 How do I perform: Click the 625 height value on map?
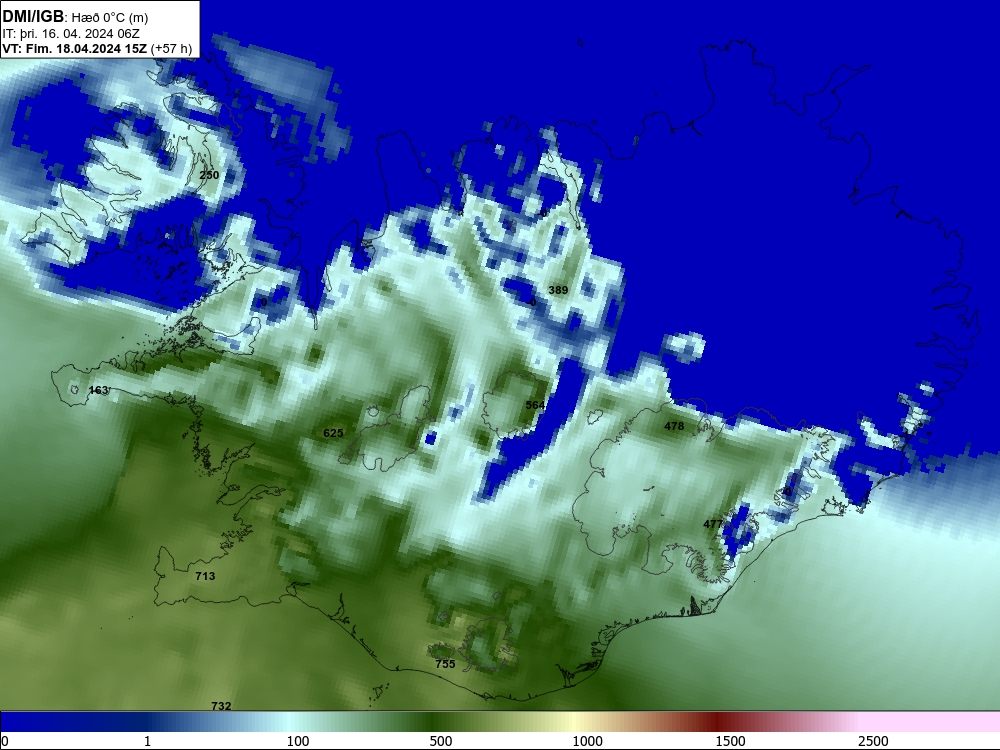(x=333, y=433)
